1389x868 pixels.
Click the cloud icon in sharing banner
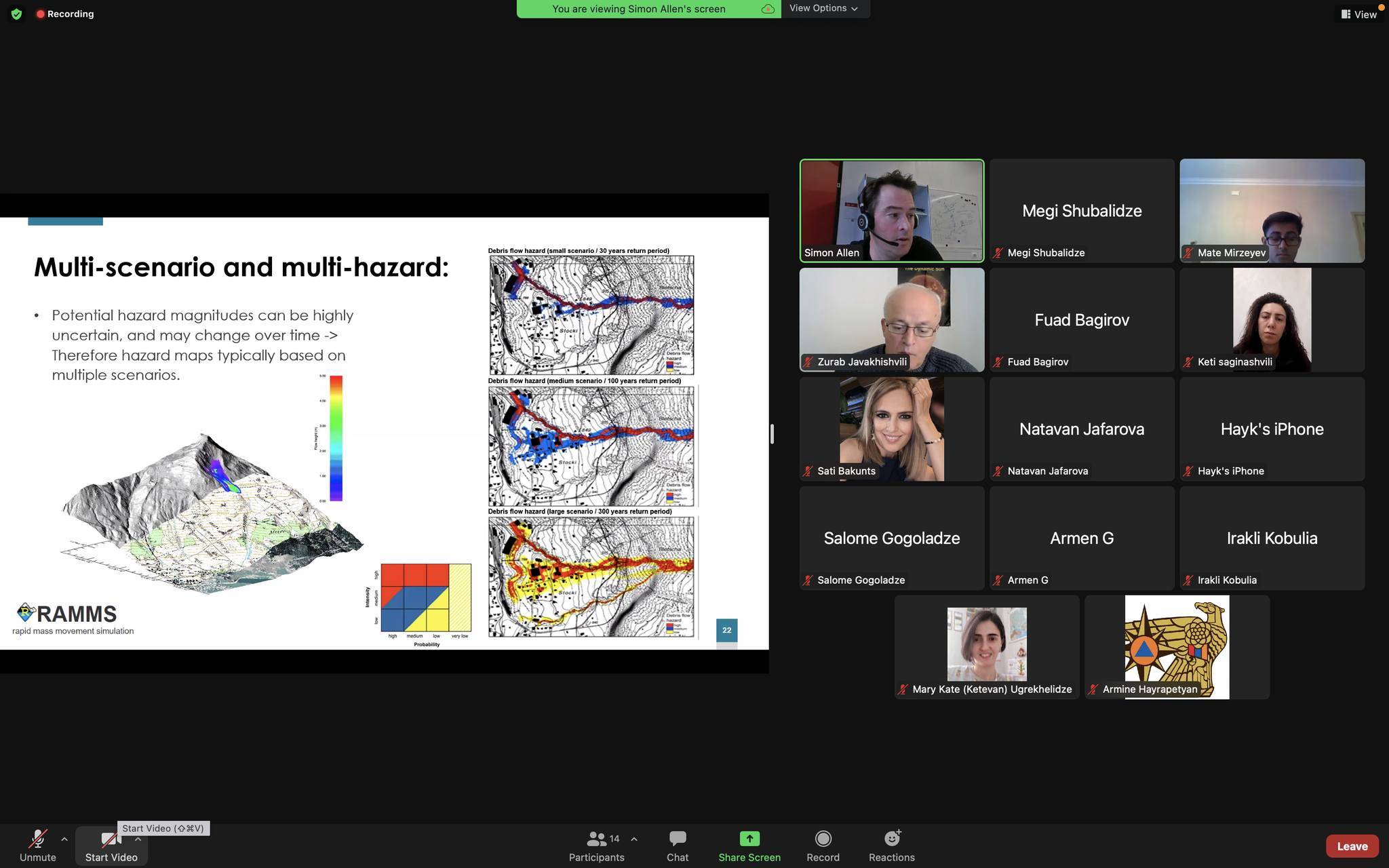click(x=768, y=9)
